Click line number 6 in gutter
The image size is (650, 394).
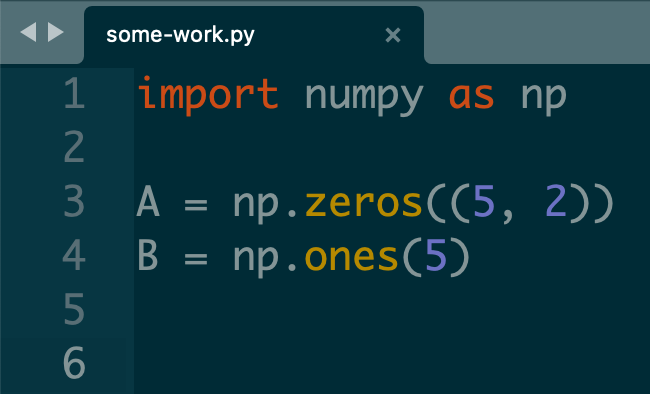pyautogui.click(x=75, y=362)
